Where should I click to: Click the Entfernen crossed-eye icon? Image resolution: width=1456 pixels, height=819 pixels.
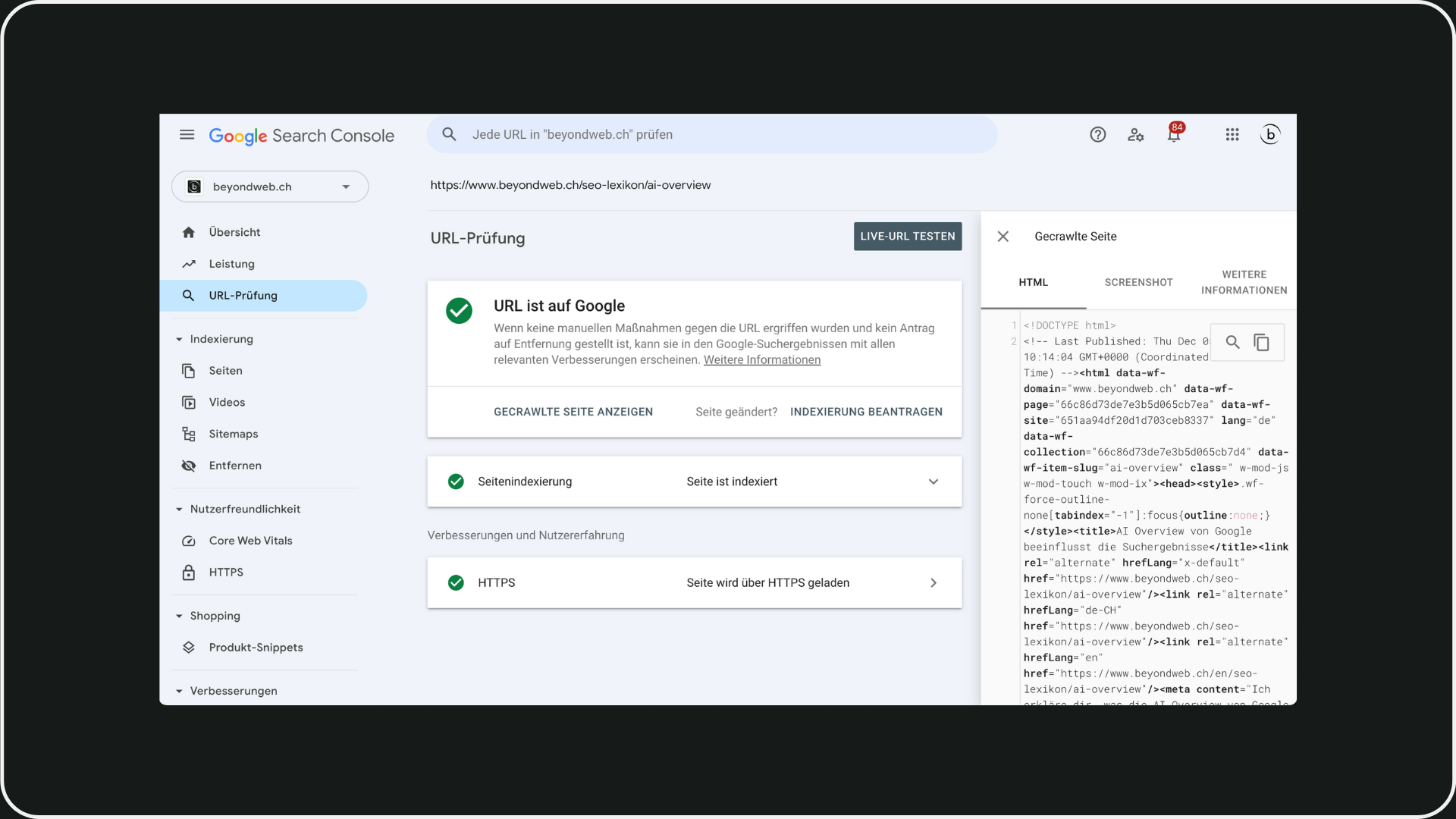[x=189, y=466]
